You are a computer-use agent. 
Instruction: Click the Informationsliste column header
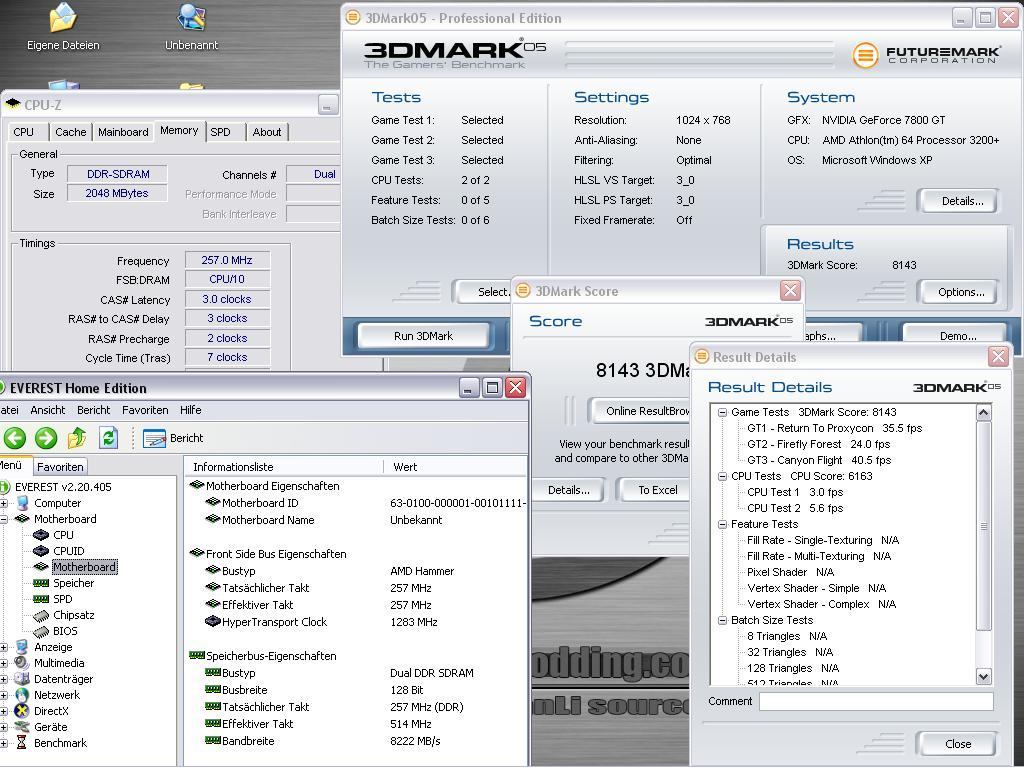[285, 467]
